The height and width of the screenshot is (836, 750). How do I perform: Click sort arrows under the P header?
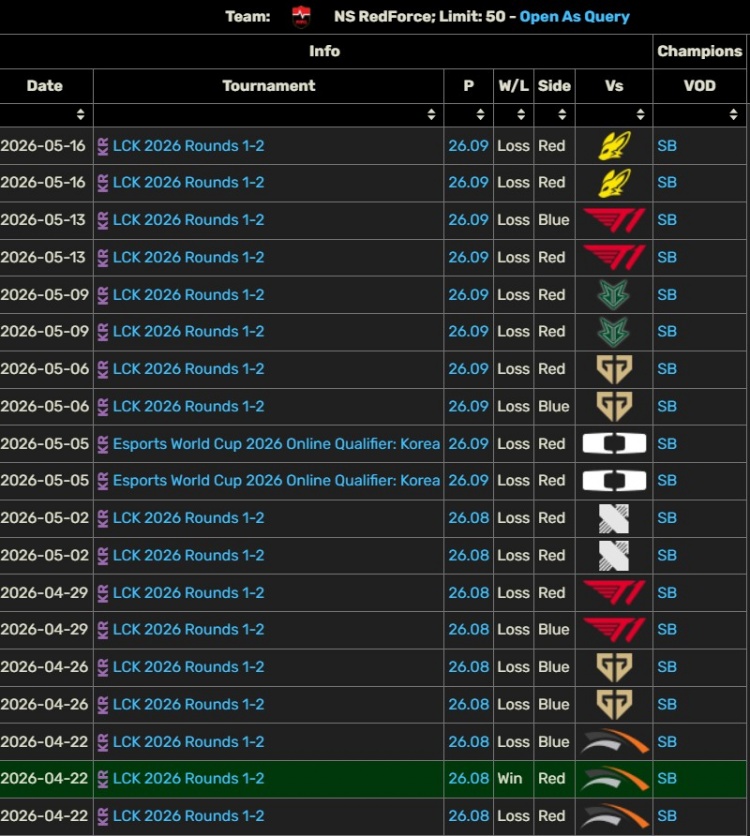coord(480,115)
